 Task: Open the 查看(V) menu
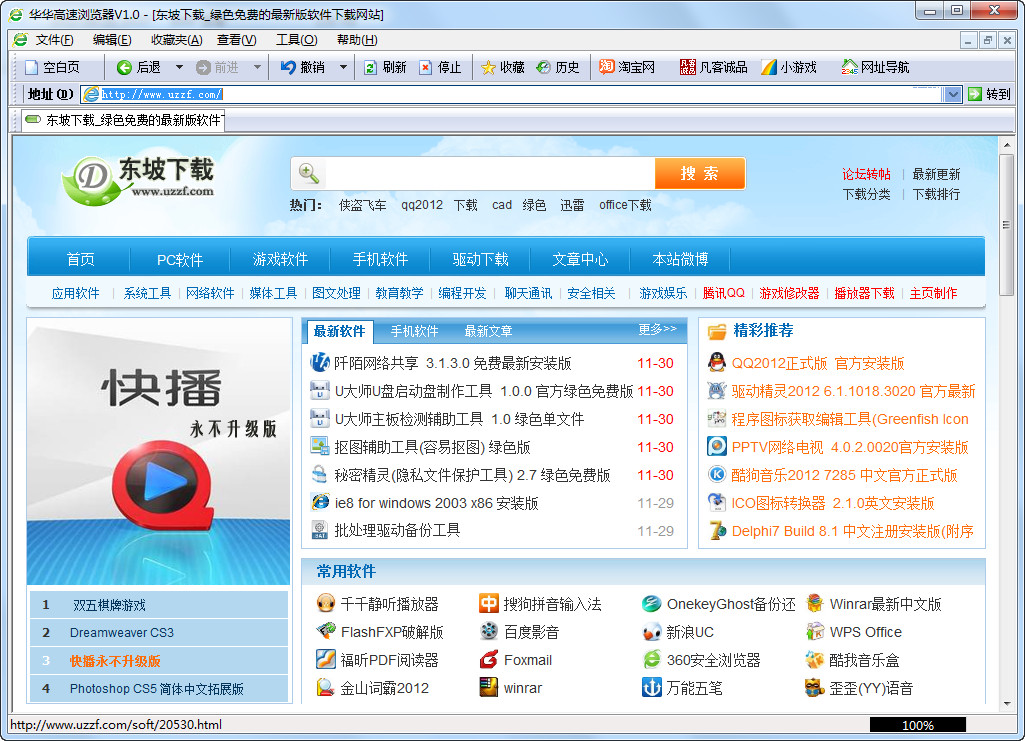tap(237, 41)
